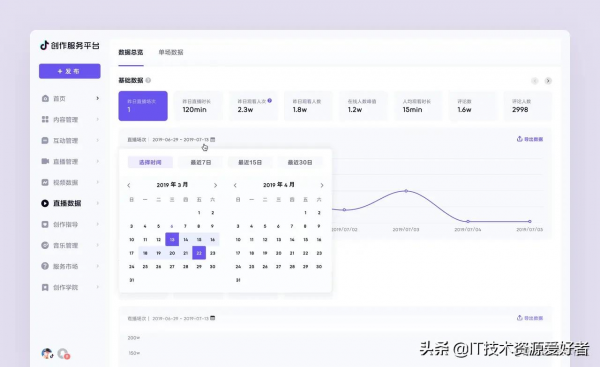
Task: Click the chart peak point at 2019/07/03
Action: pos(406,191)
